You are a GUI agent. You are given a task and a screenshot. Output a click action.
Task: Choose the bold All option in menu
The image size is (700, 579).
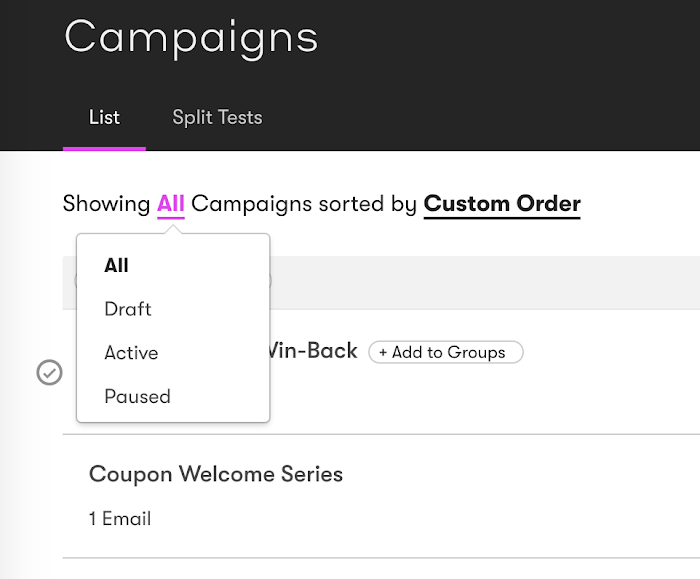pos(117,265)
